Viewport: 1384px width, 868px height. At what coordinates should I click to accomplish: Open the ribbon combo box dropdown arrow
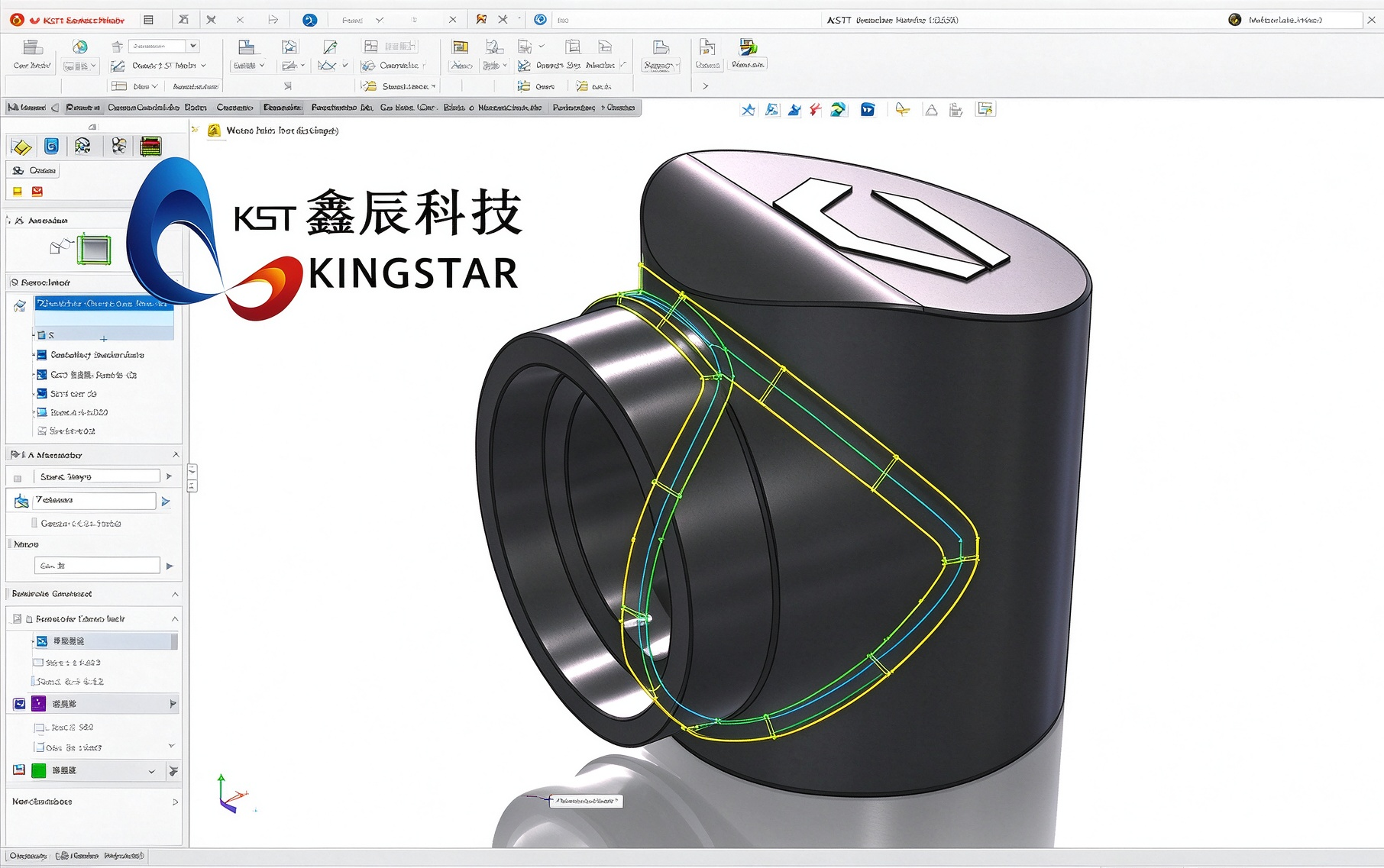point(193,46)
